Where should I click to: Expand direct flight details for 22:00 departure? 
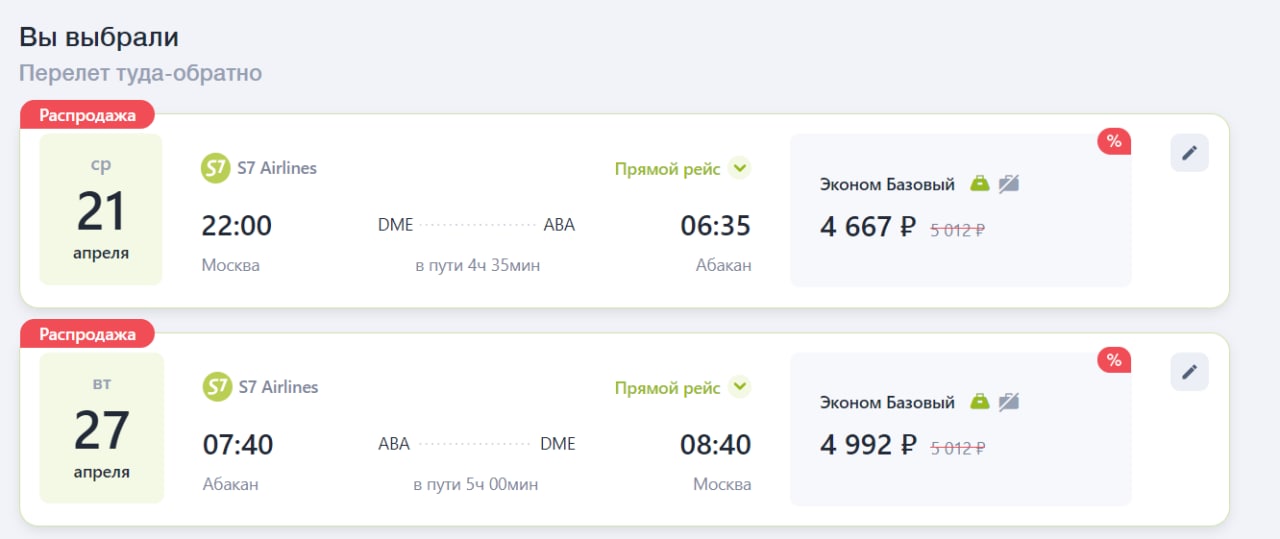pyautogui.click(x=739, y=168)
